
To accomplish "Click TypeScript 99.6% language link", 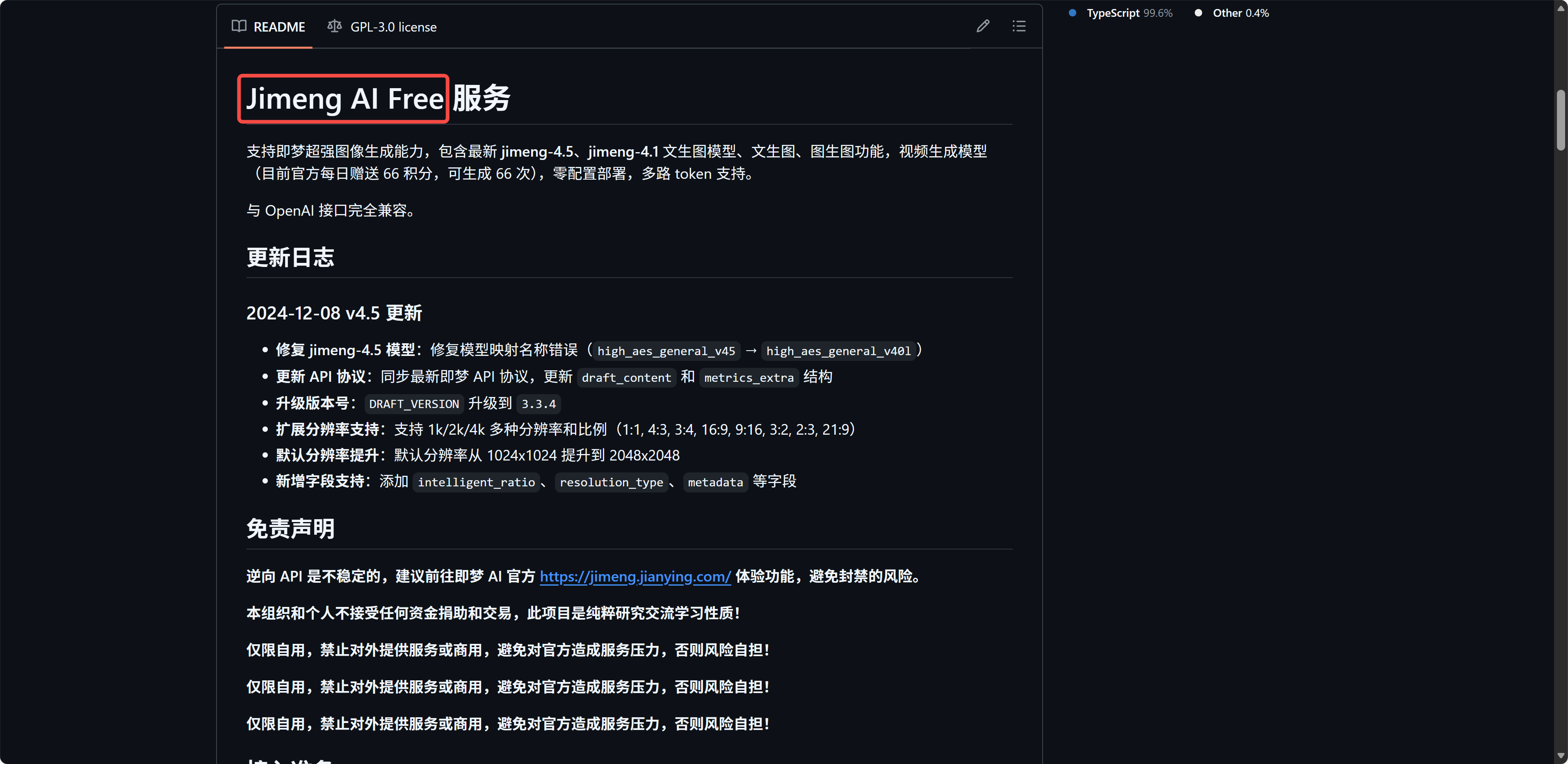I will point(1129,13).
